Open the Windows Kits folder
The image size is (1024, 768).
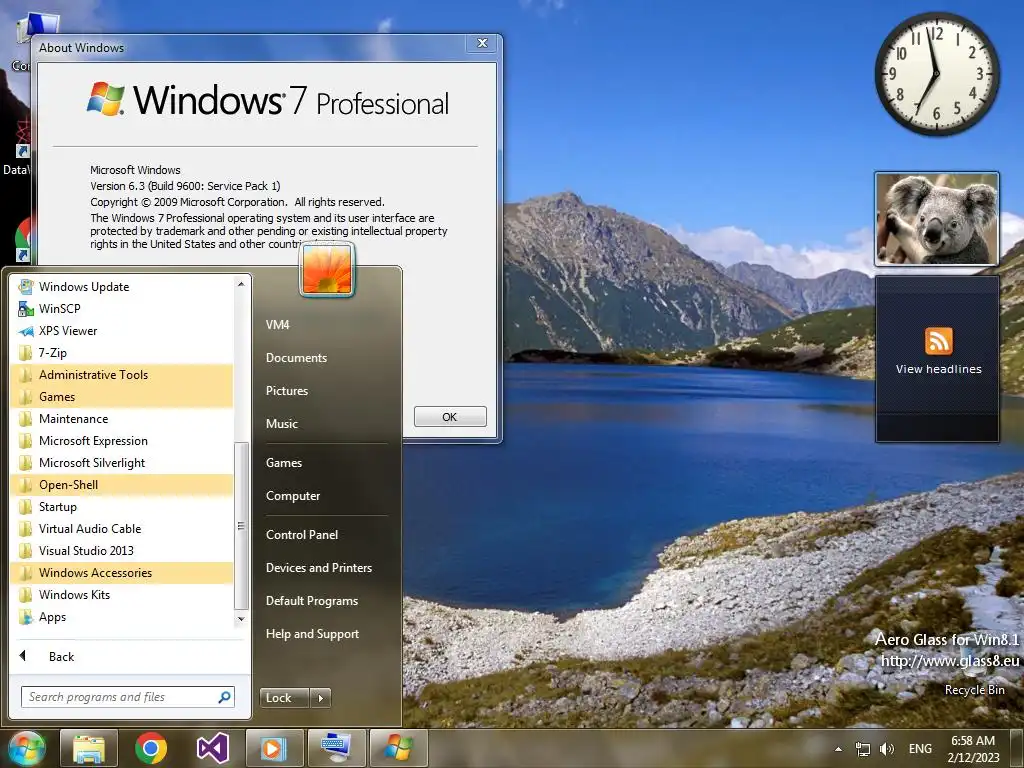[121, 595]
